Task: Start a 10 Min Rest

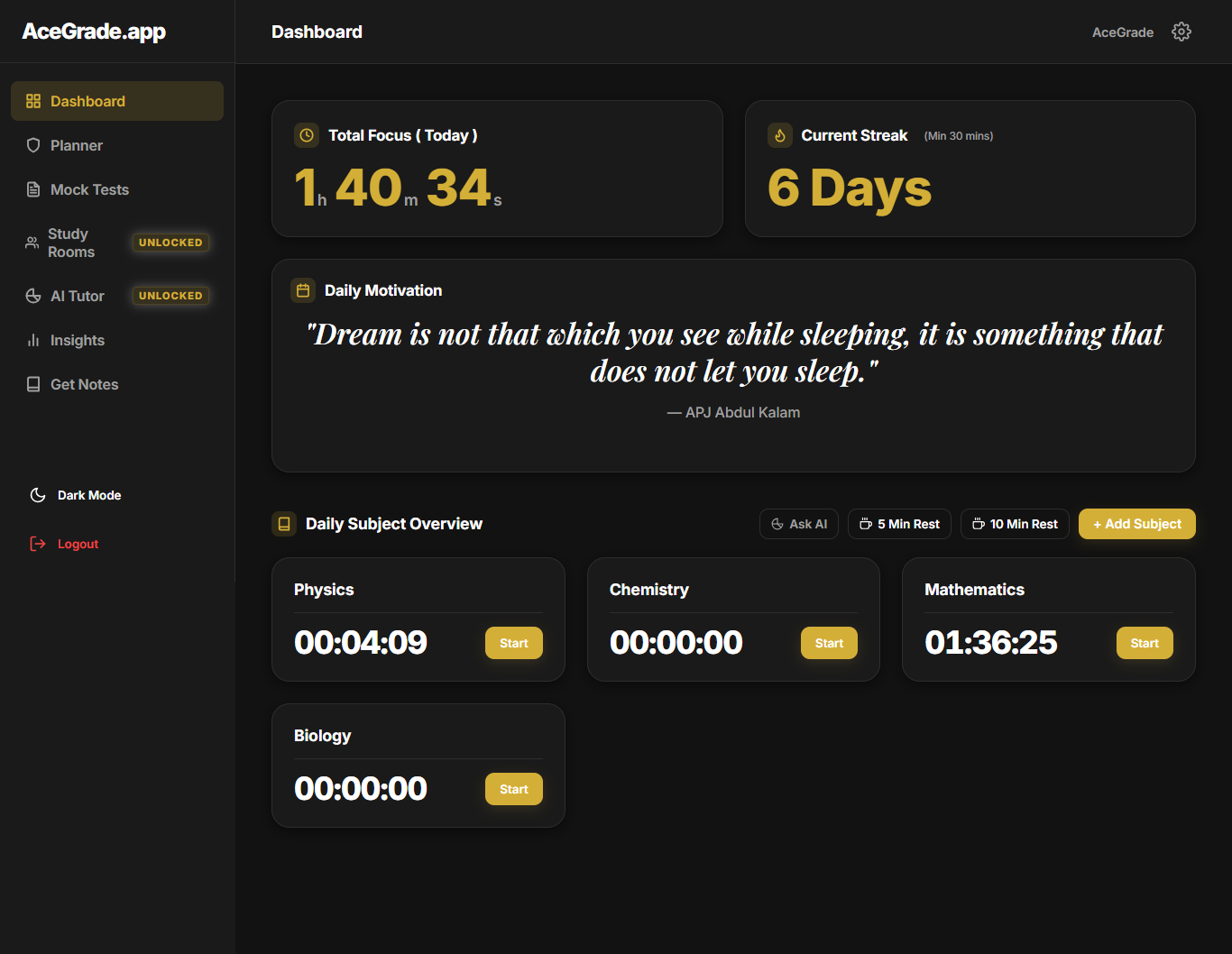Action: (x=1015, y=524)
